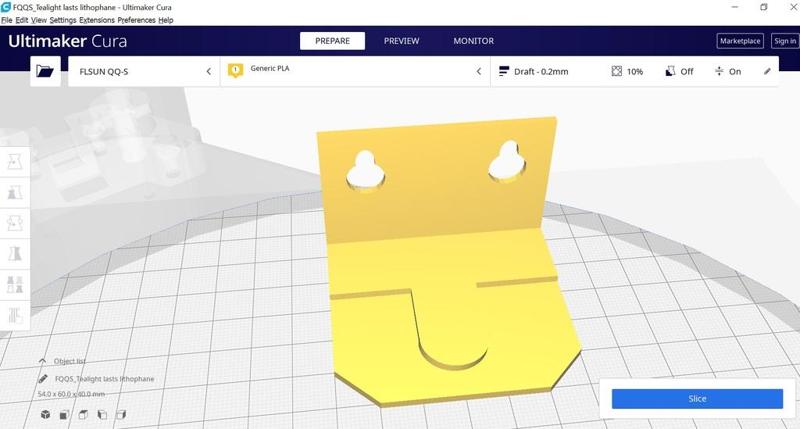
Task: Click the Cura logo icon in title bar
Action: 6,7
